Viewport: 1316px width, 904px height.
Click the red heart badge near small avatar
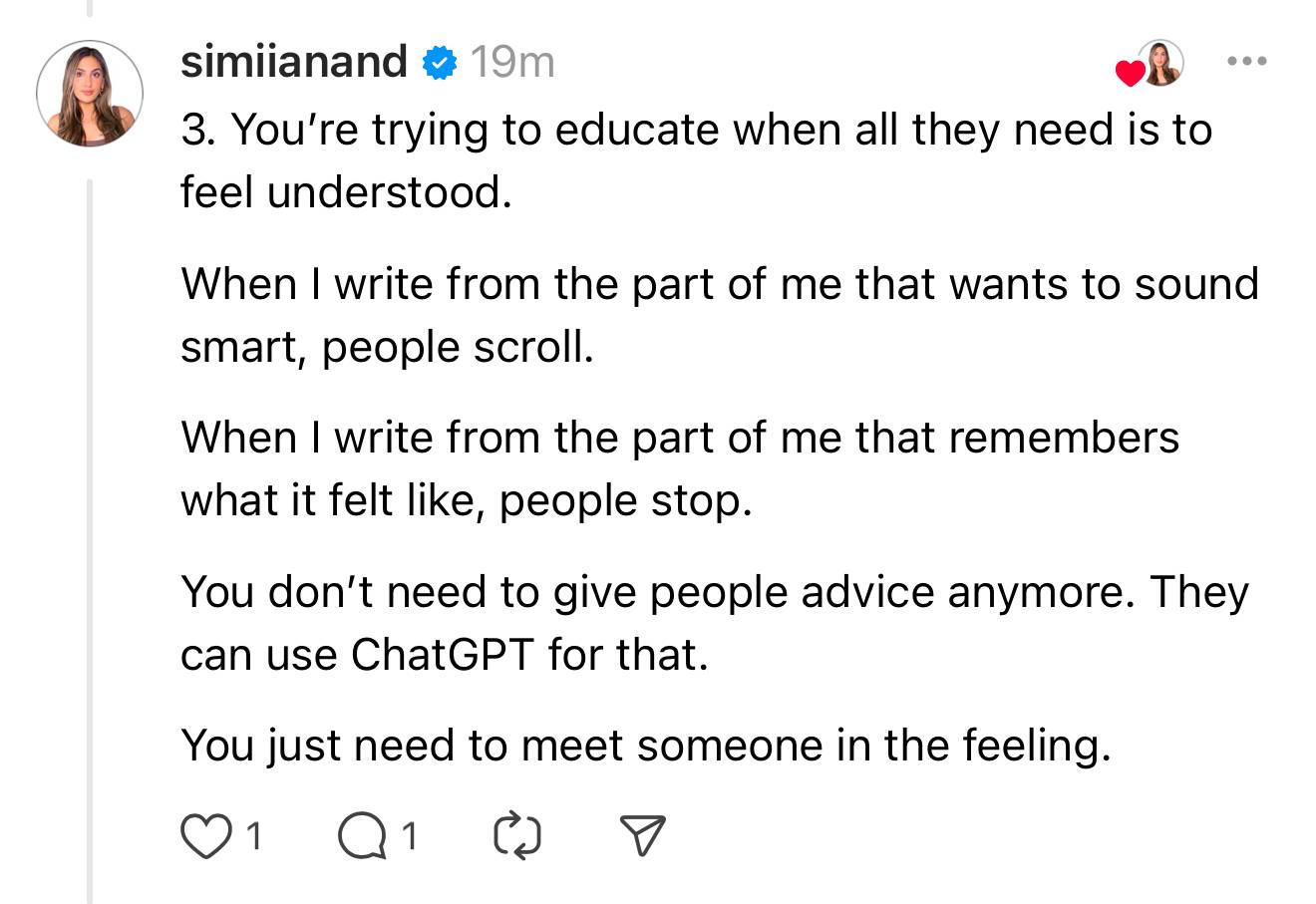coord(1130,73)
